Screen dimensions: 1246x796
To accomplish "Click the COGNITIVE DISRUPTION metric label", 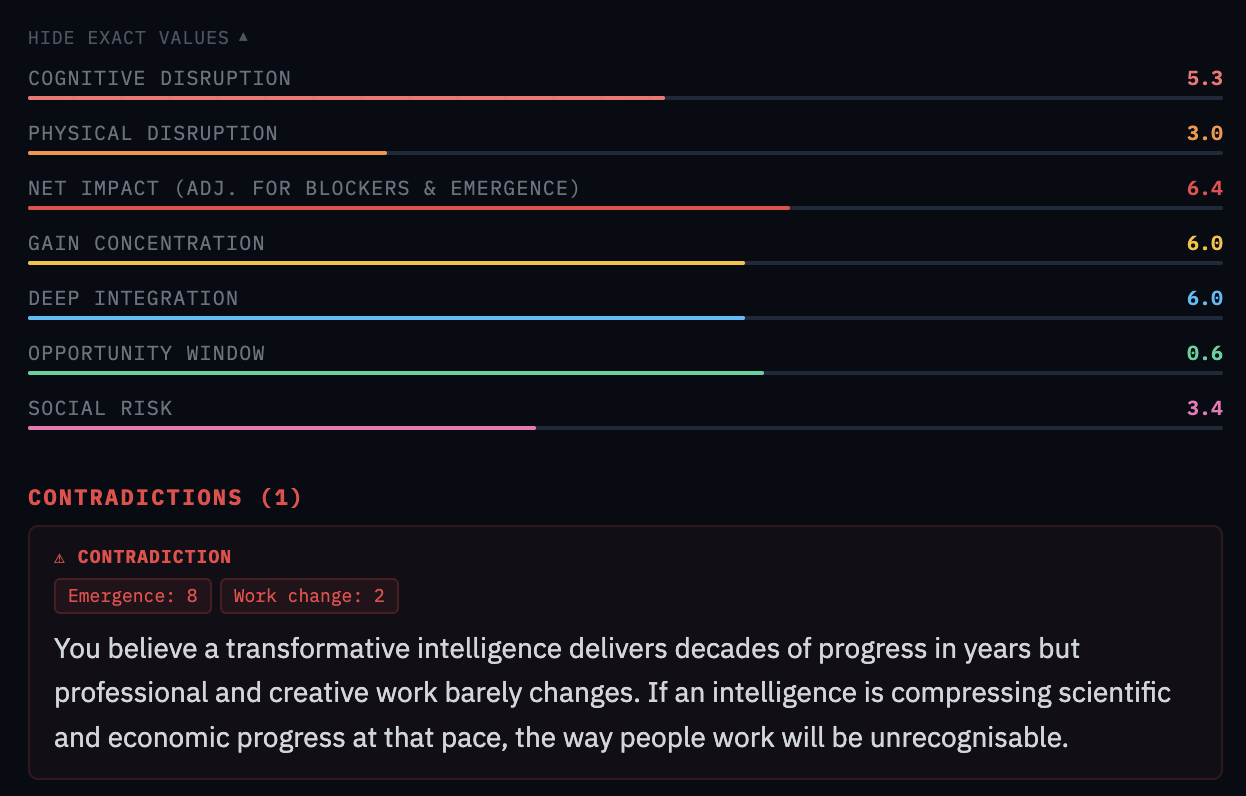I will pyautogui.click(x=160, y=78).
